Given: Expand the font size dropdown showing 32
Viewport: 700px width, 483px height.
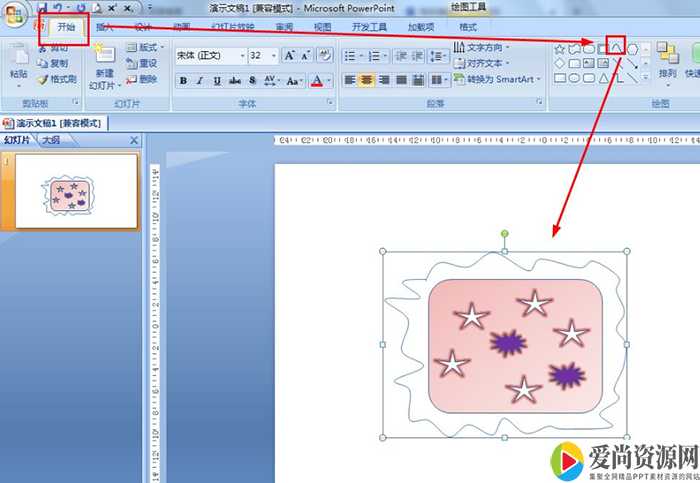Looking at the screenshot, I should click(x=273, y=55).
